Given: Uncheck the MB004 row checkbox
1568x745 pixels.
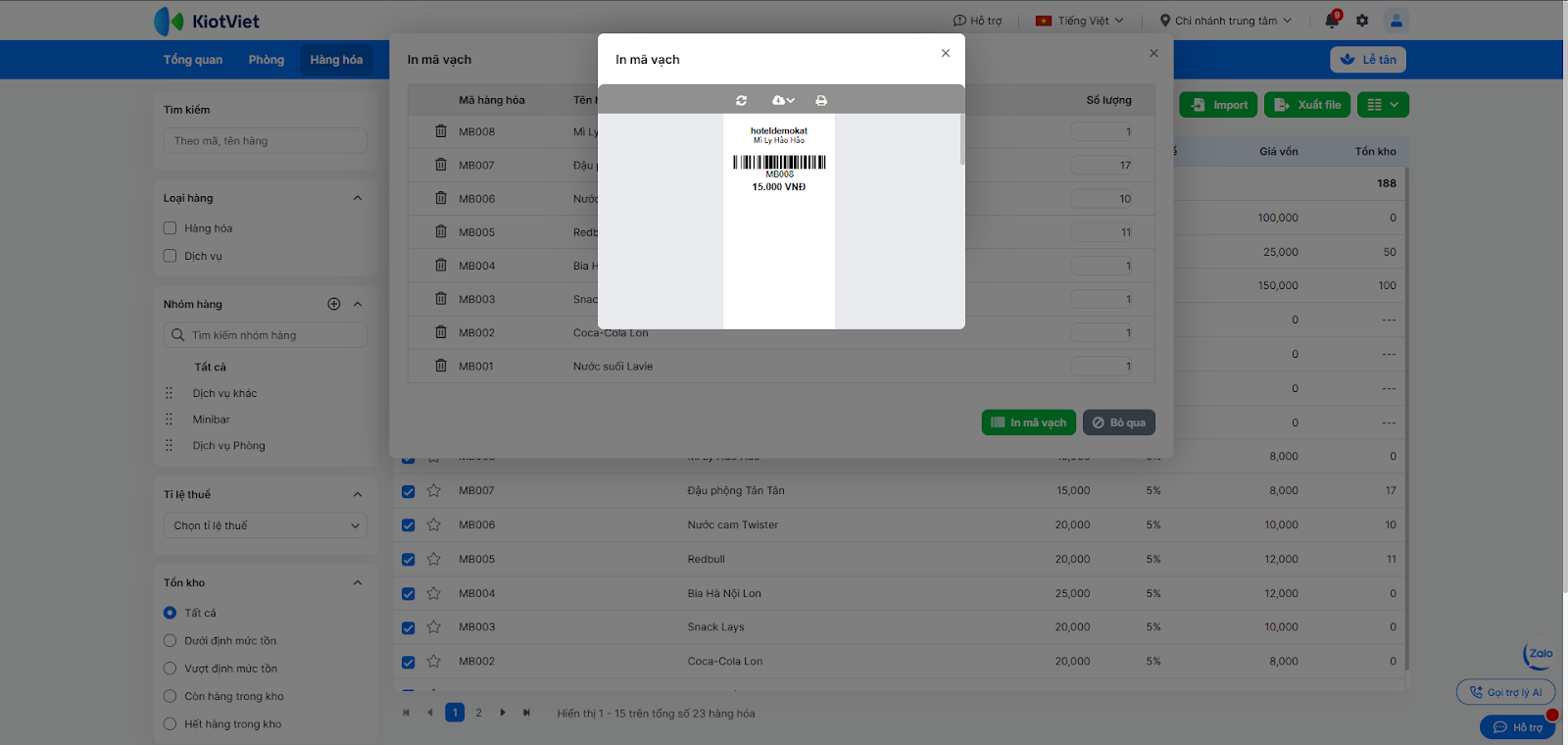Looking at the screenshot, I should (x=409, y=594).
